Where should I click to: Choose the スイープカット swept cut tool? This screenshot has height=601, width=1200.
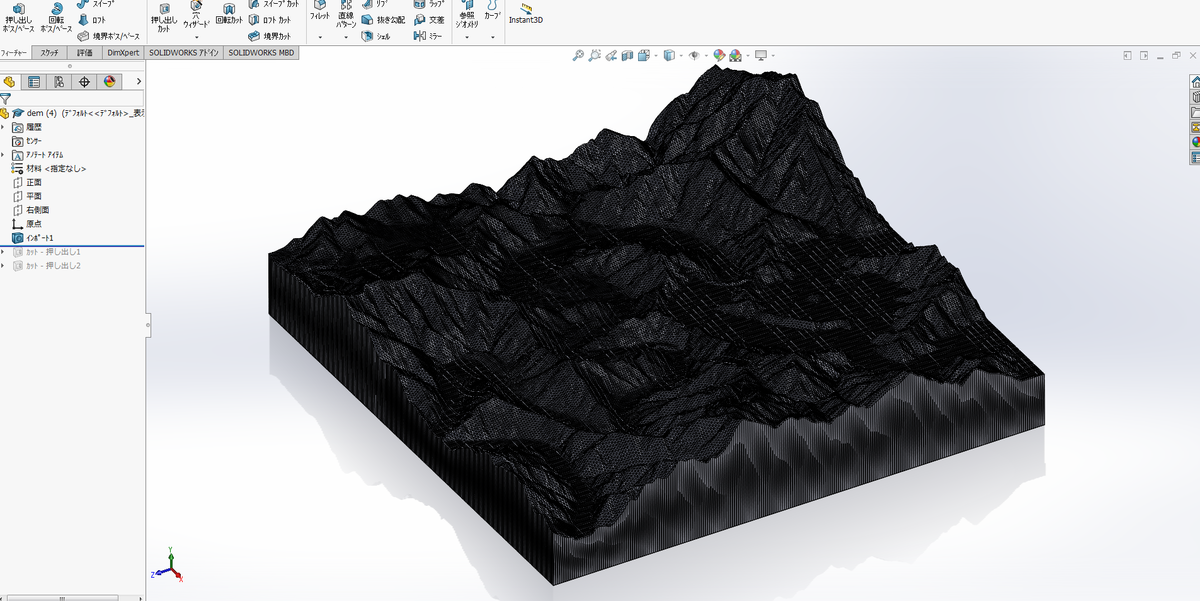point(273,4)
